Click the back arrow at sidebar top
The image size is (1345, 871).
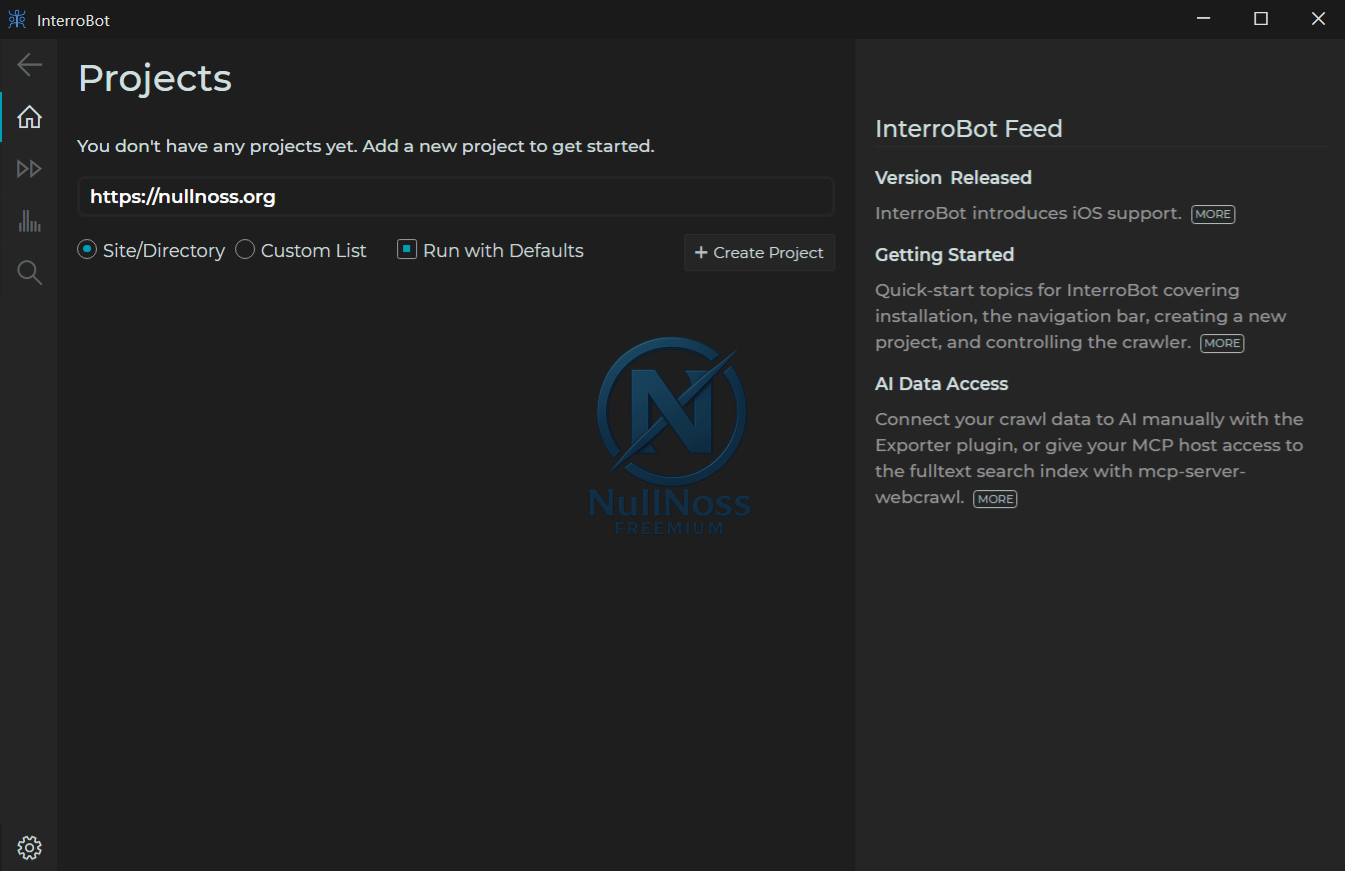(x=29, y=64)
